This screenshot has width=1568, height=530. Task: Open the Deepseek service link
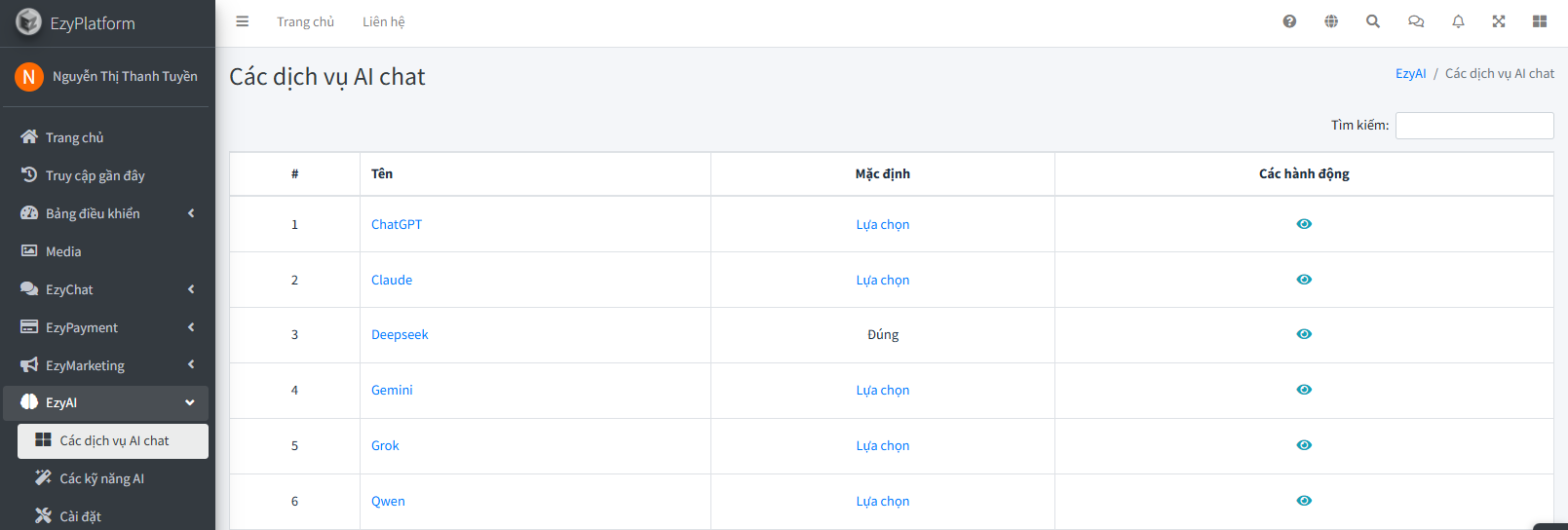pos(400,334)
